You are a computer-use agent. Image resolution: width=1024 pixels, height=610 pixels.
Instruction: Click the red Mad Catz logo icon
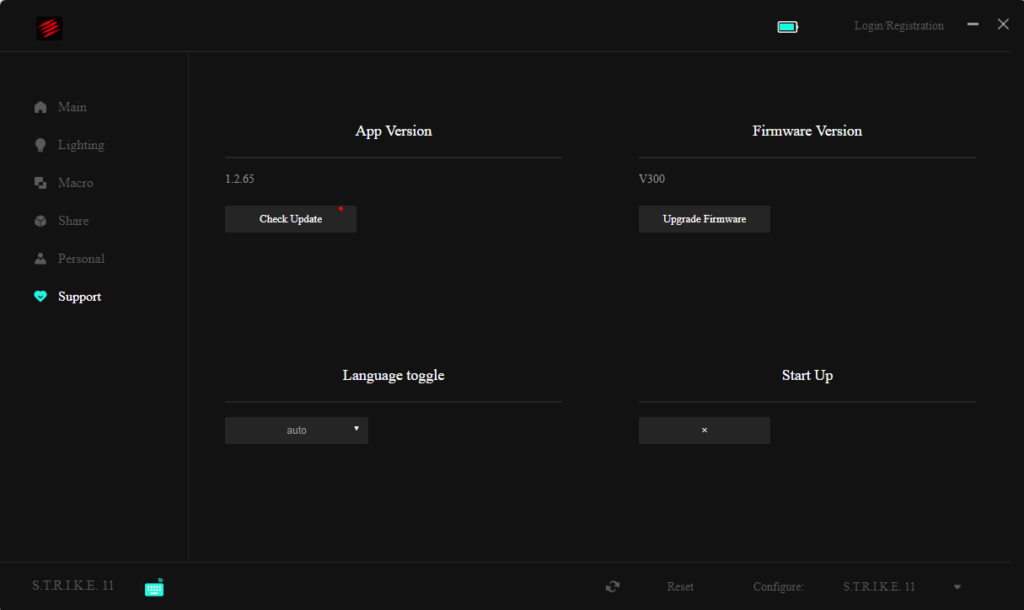[49, 28]
